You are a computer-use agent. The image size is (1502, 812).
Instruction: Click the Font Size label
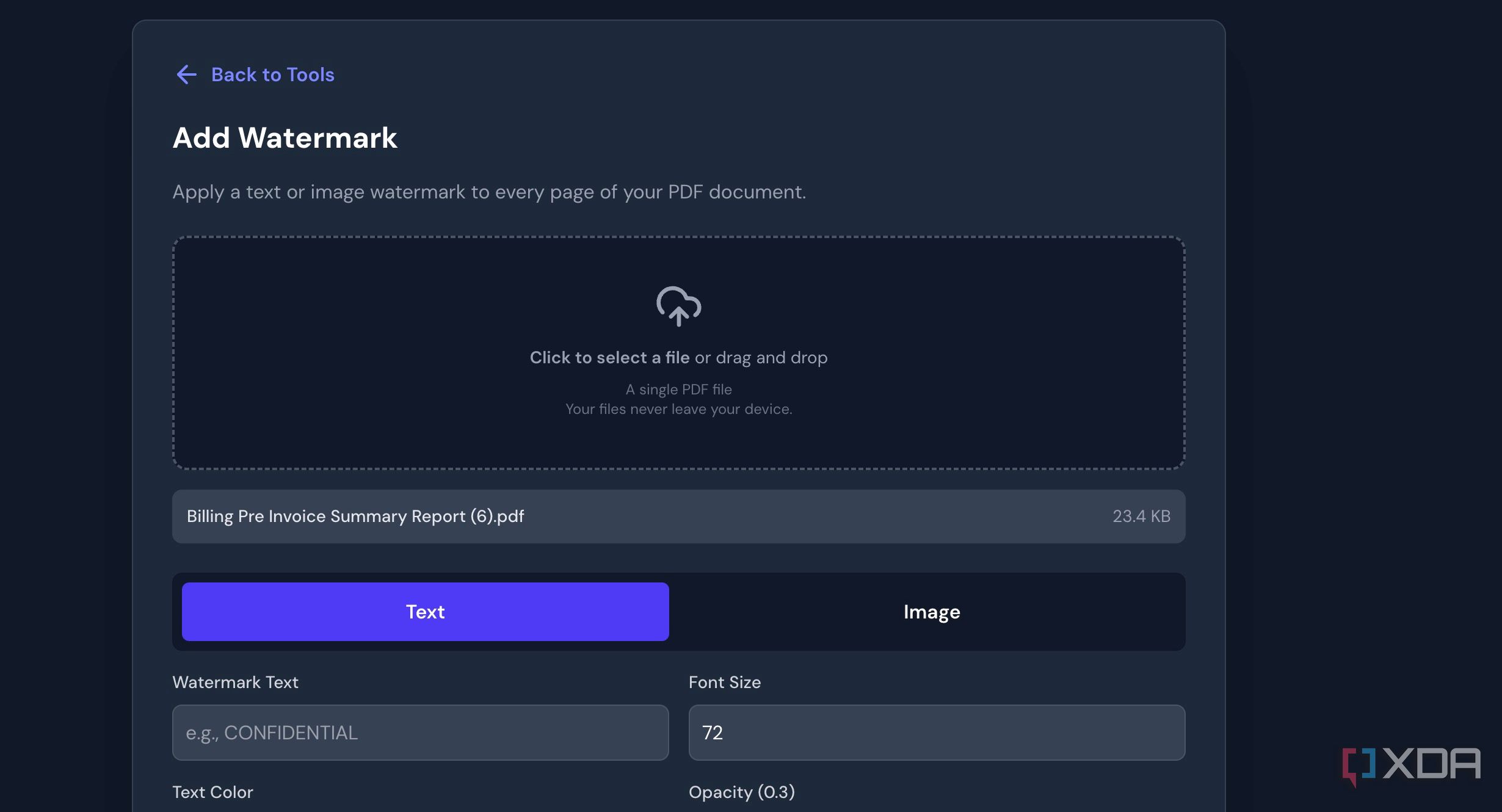click(725, 682)
